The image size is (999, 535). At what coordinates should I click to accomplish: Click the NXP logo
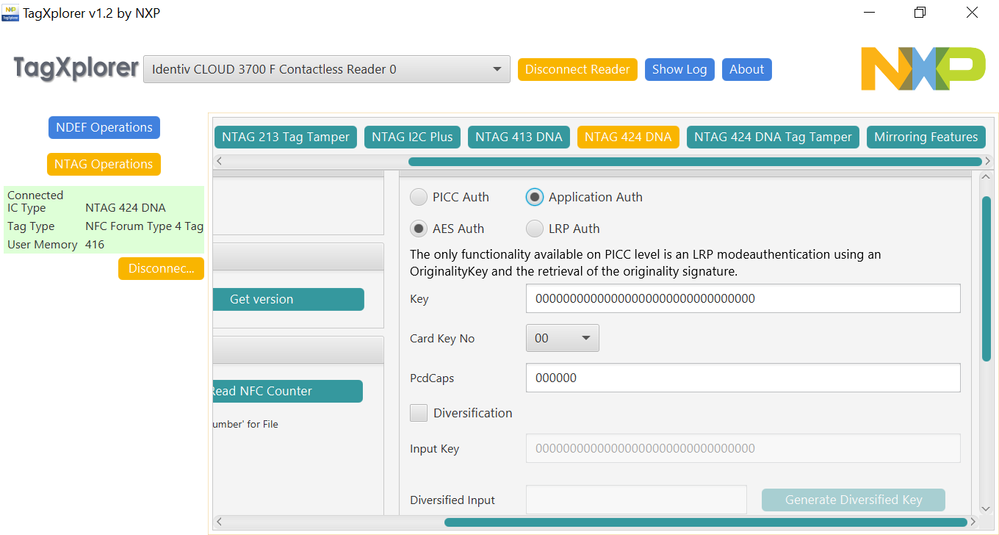click(x=923, y=68)
